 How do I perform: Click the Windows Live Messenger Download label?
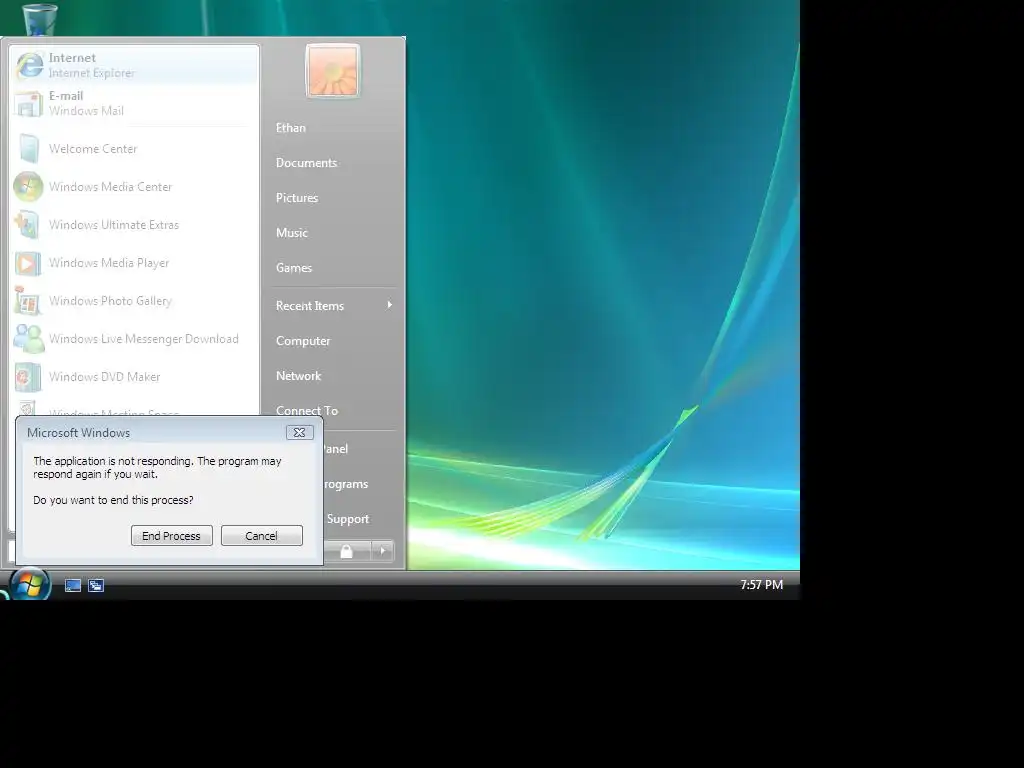point(144,339)
